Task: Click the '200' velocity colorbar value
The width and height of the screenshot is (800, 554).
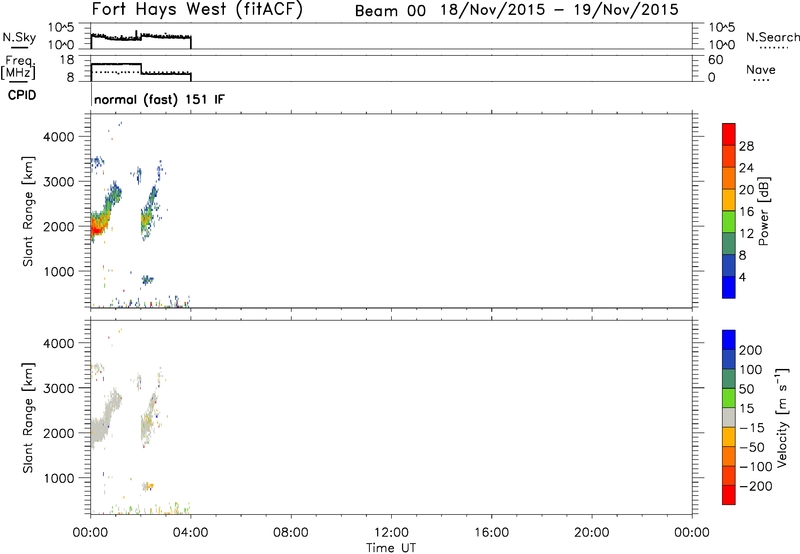Action: [751, 350]
